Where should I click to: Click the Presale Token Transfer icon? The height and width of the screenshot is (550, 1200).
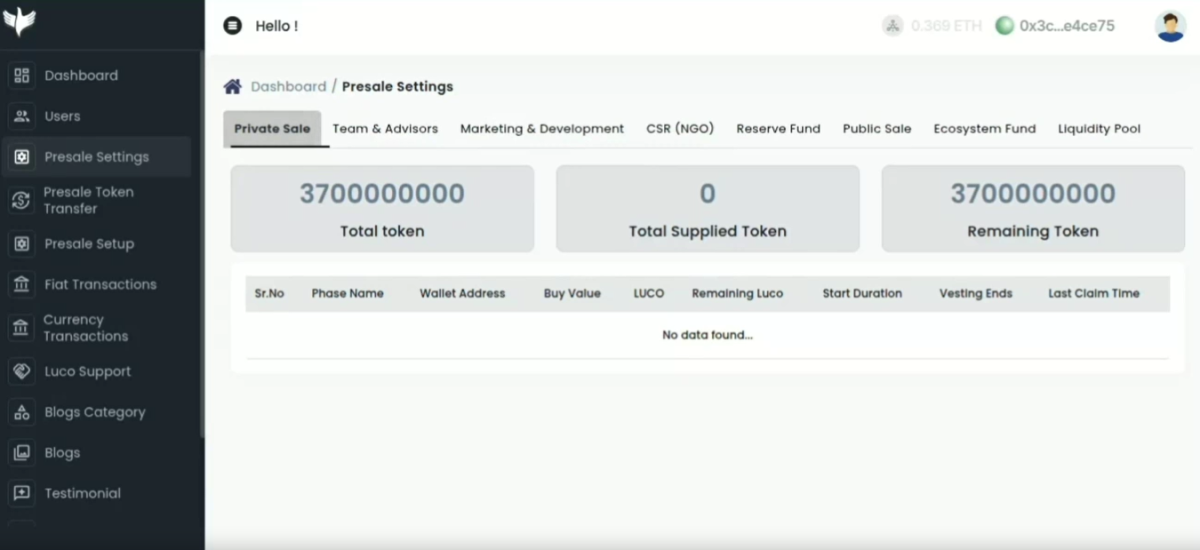[x=21, y=200]
